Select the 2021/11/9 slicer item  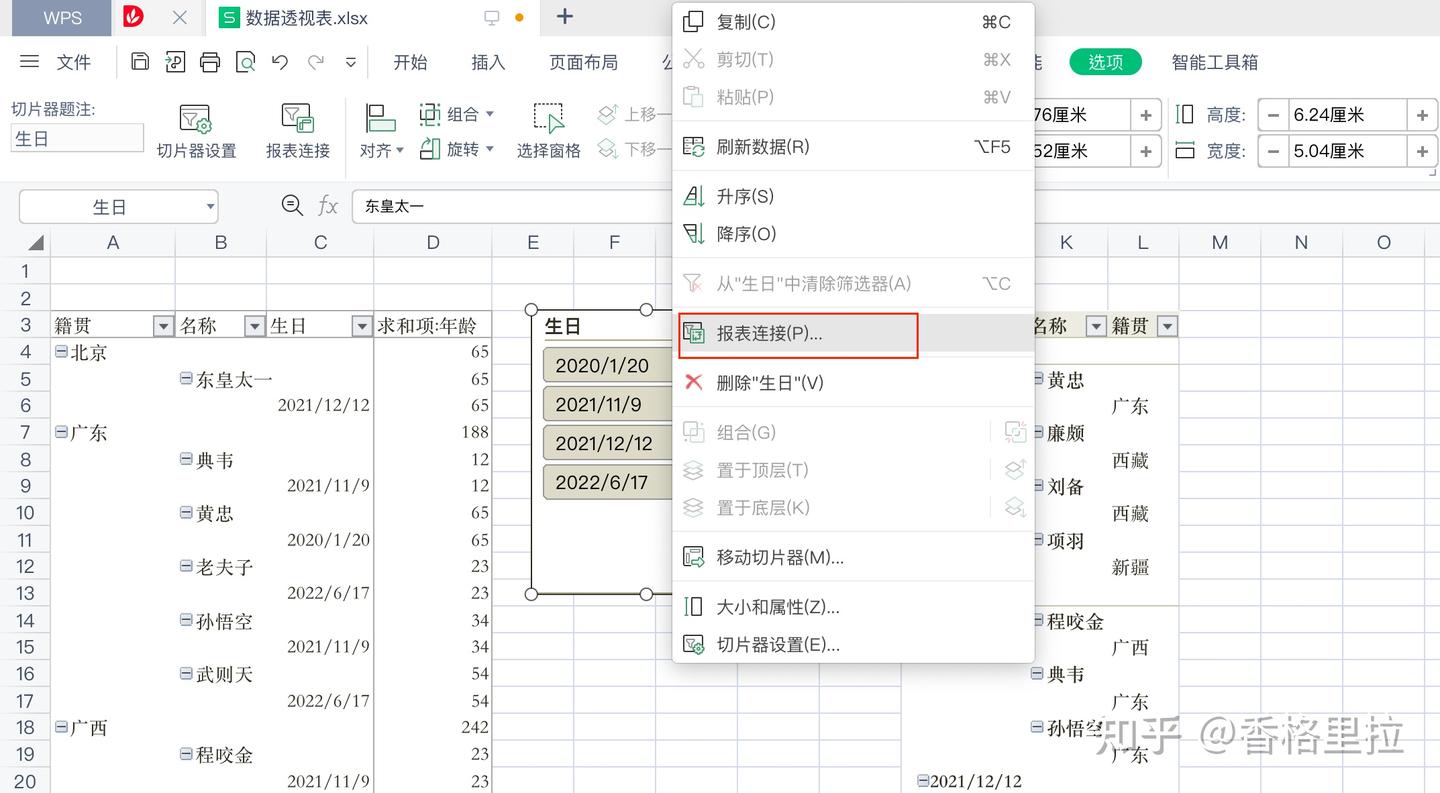pos(606,404)
